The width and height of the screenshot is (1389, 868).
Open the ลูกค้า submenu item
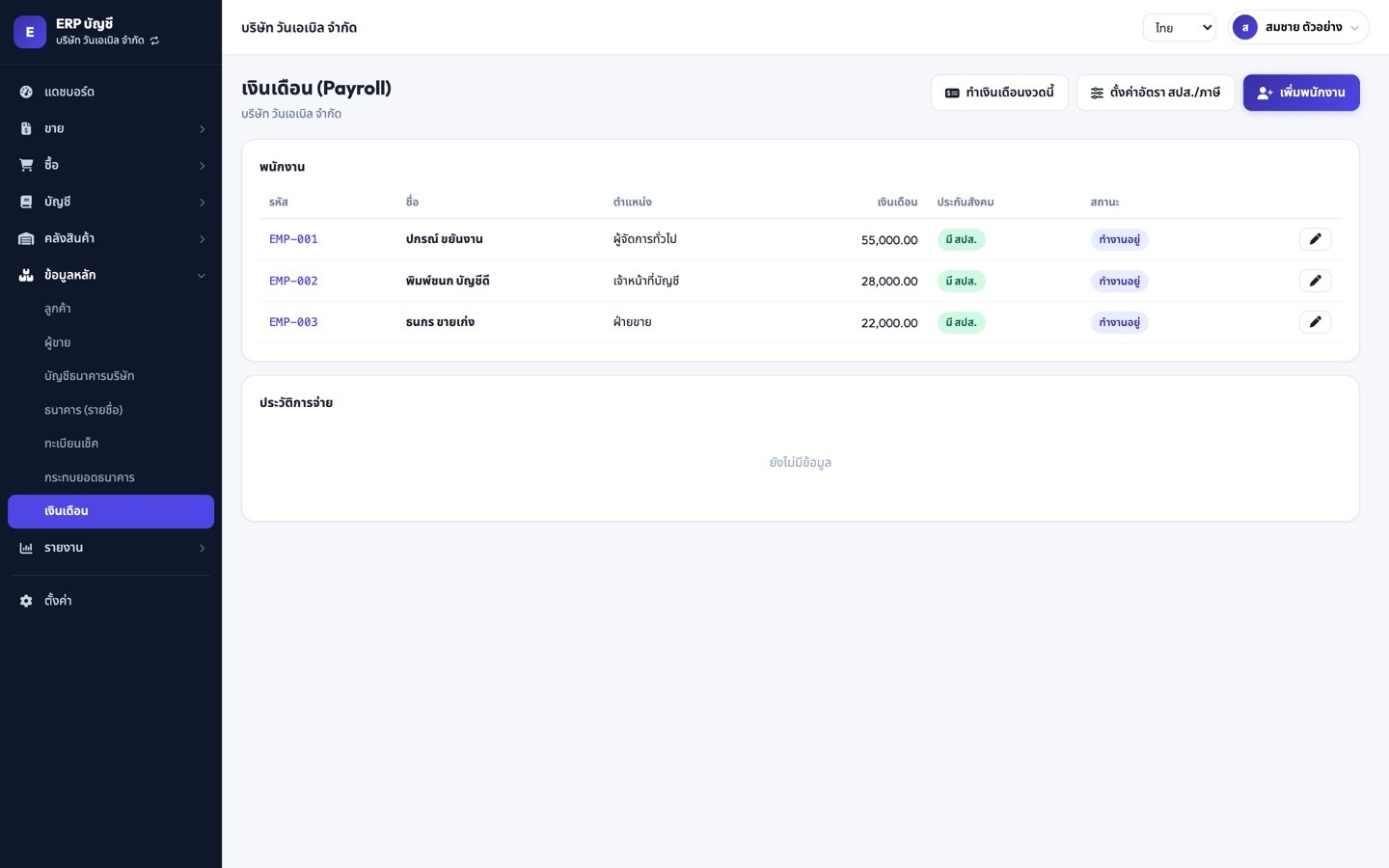(111, 309)
